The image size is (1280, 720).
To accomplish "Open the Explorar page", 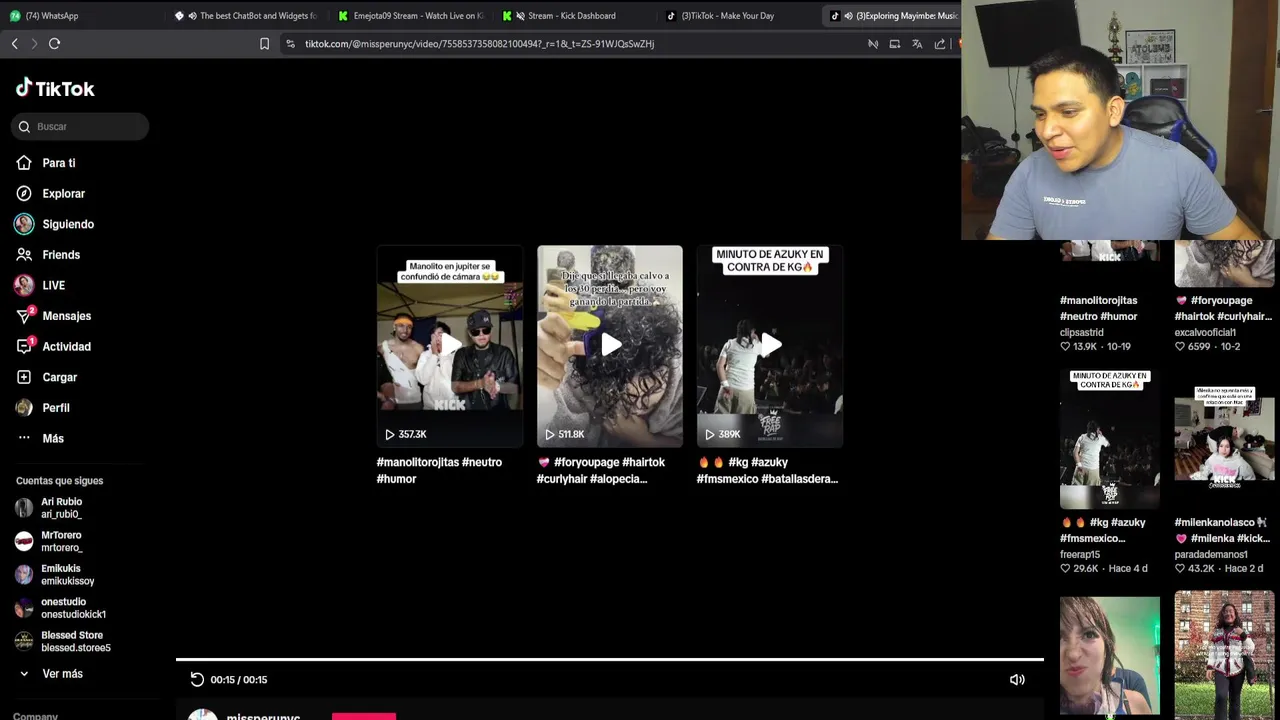I will 63,193.
